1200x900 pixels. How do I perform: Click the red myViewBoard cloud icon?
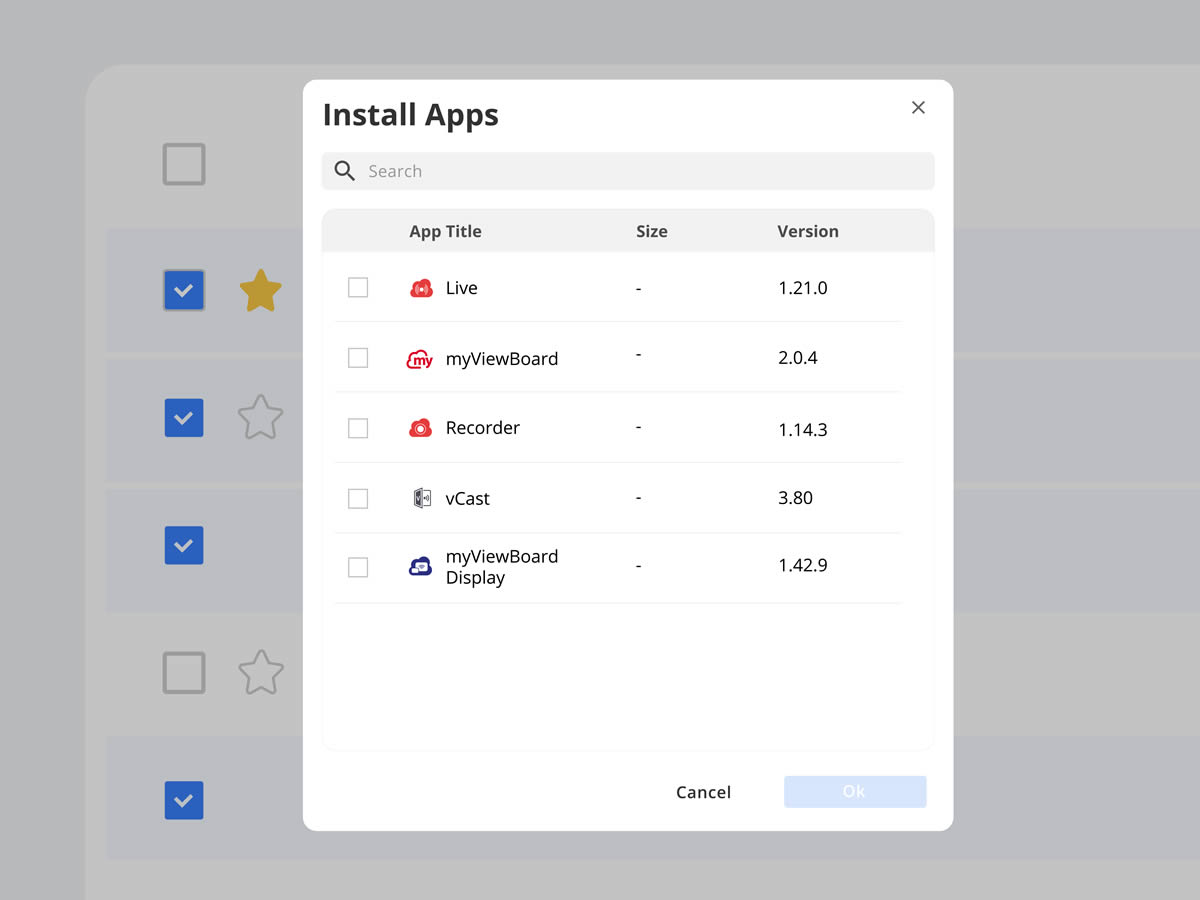[x=420, y=359]
